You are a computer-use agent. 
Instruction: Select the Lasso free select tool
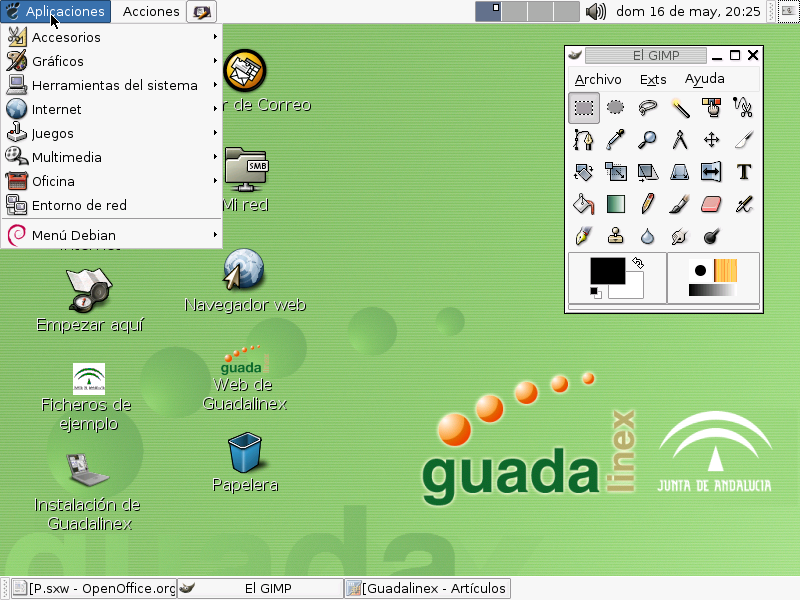pyautogui.click(x=648, y=107)
